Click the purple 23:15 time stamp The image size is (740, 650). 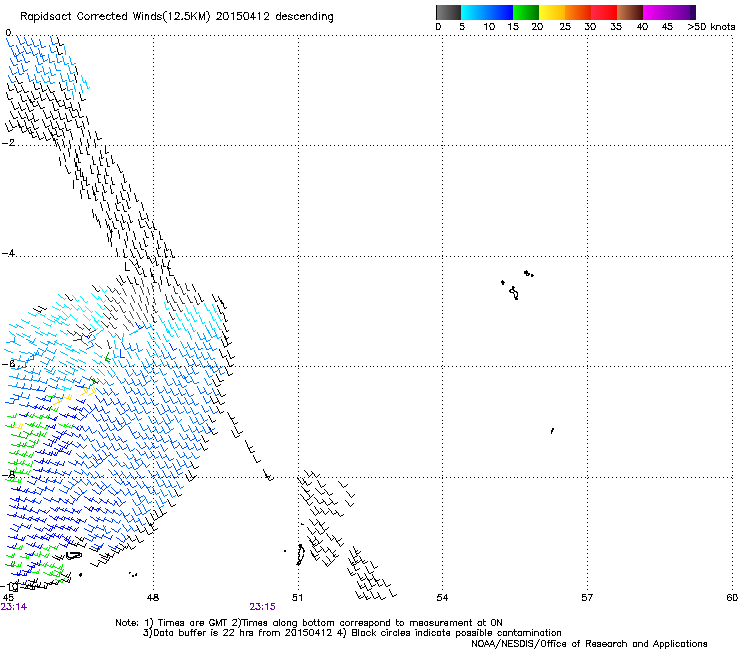(262, 607)
